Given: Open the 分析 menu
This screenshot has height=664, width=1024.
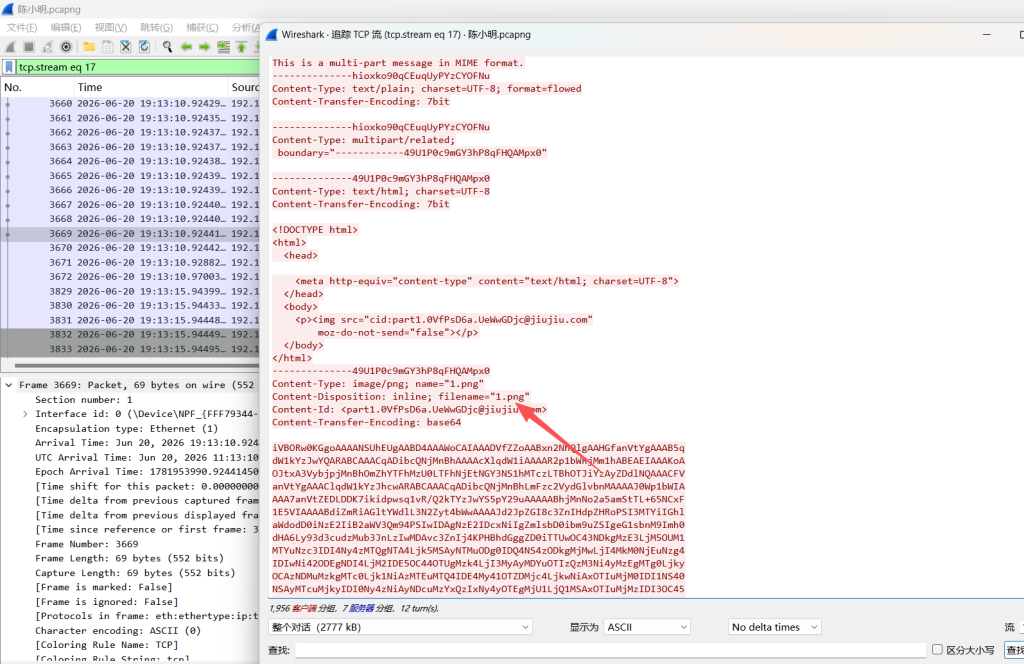Looking at the screenshot, I should point(246,27).
